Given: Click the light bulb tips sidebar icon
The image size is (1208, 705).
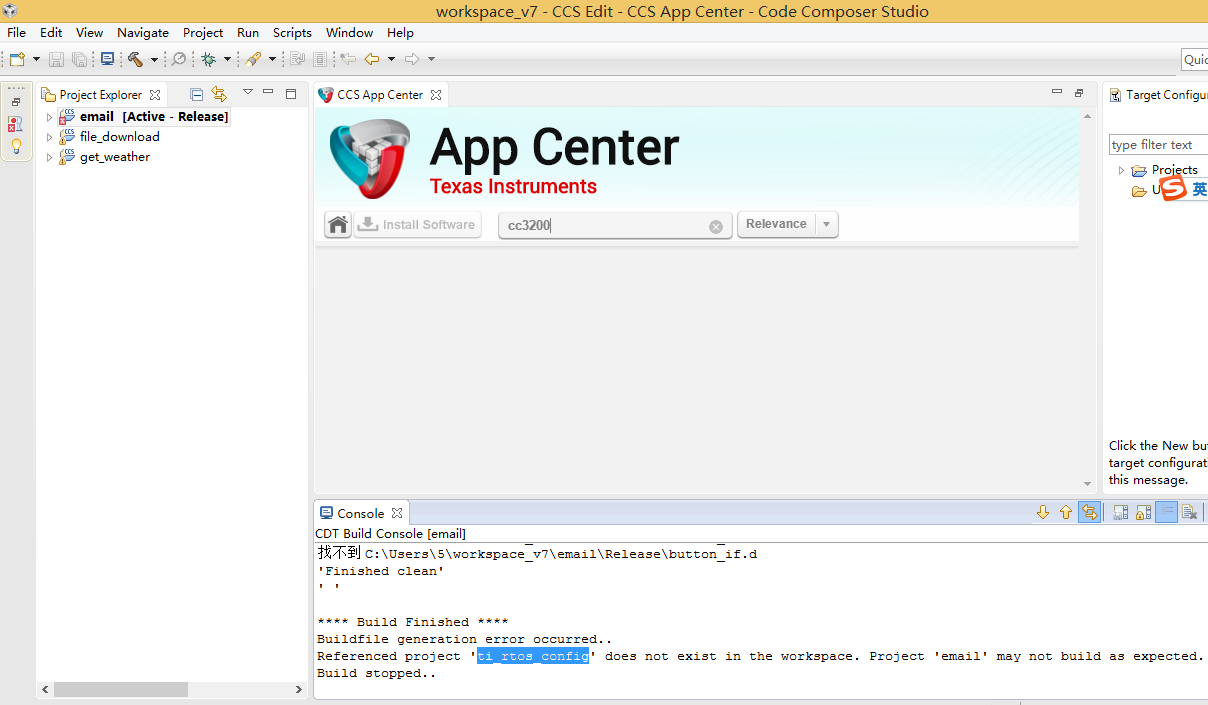Looking at the screenshot, I should click(x=16, y=146).
